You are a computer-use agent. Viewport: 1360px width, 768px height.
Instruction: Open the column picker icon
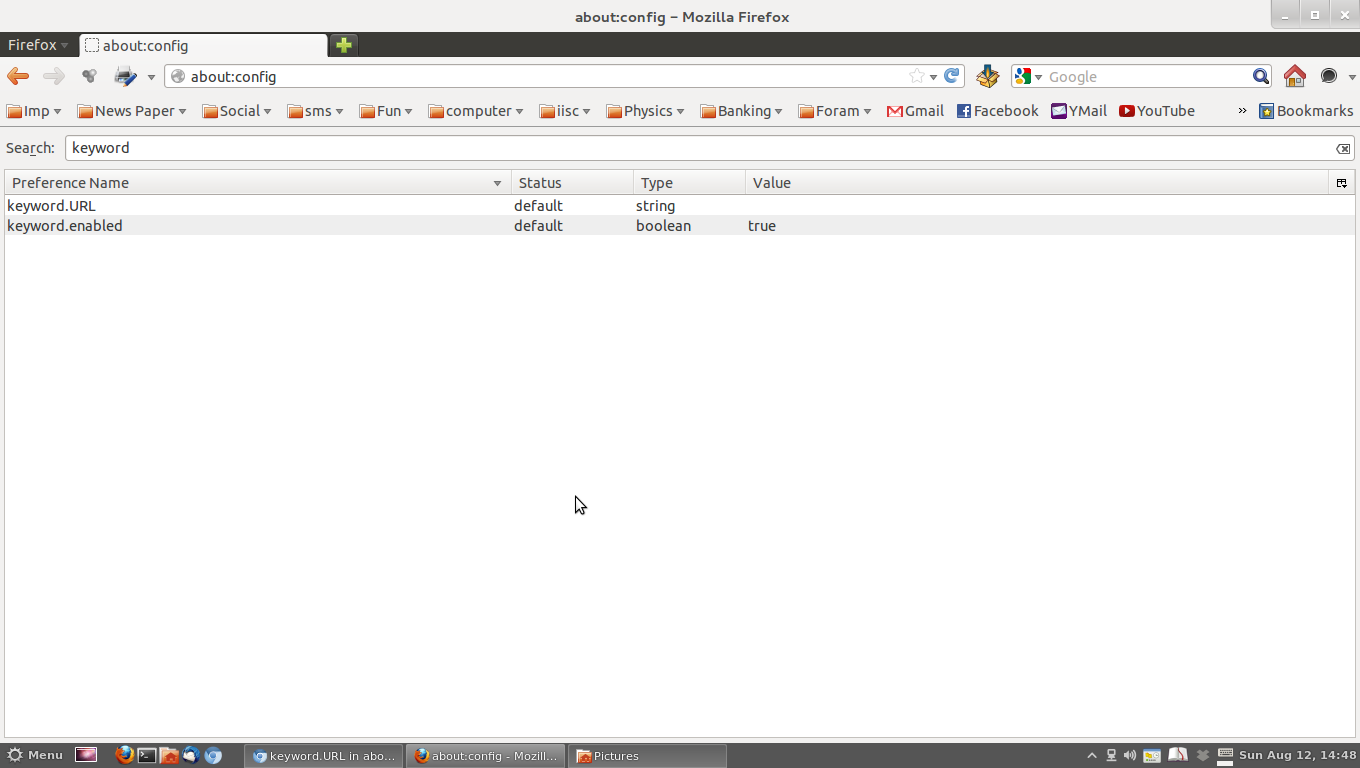[1342, 183]
